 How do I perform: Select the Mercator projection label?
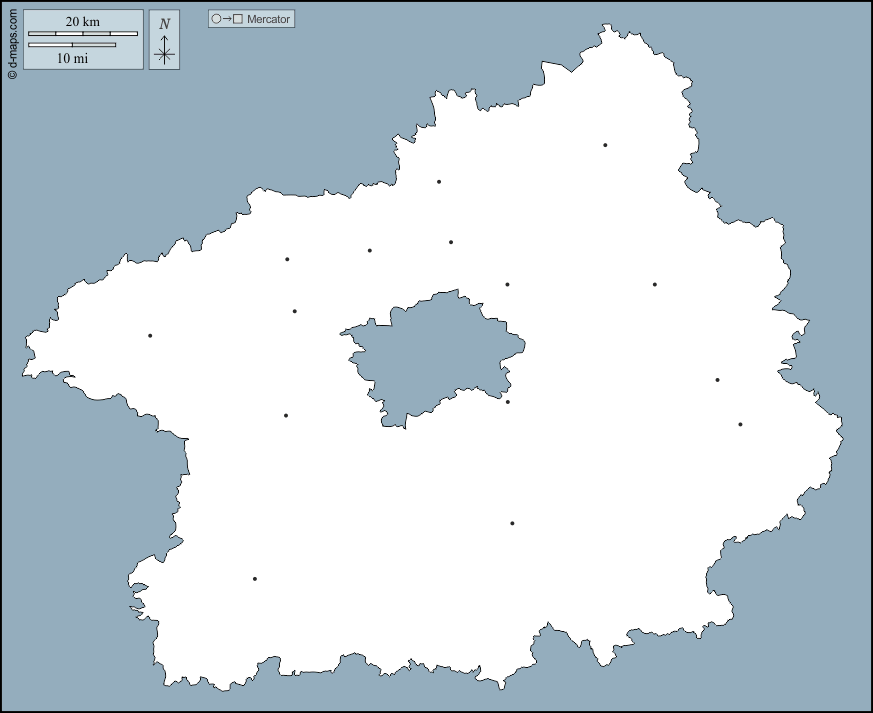pyautogui.click(x=266, y=19)
